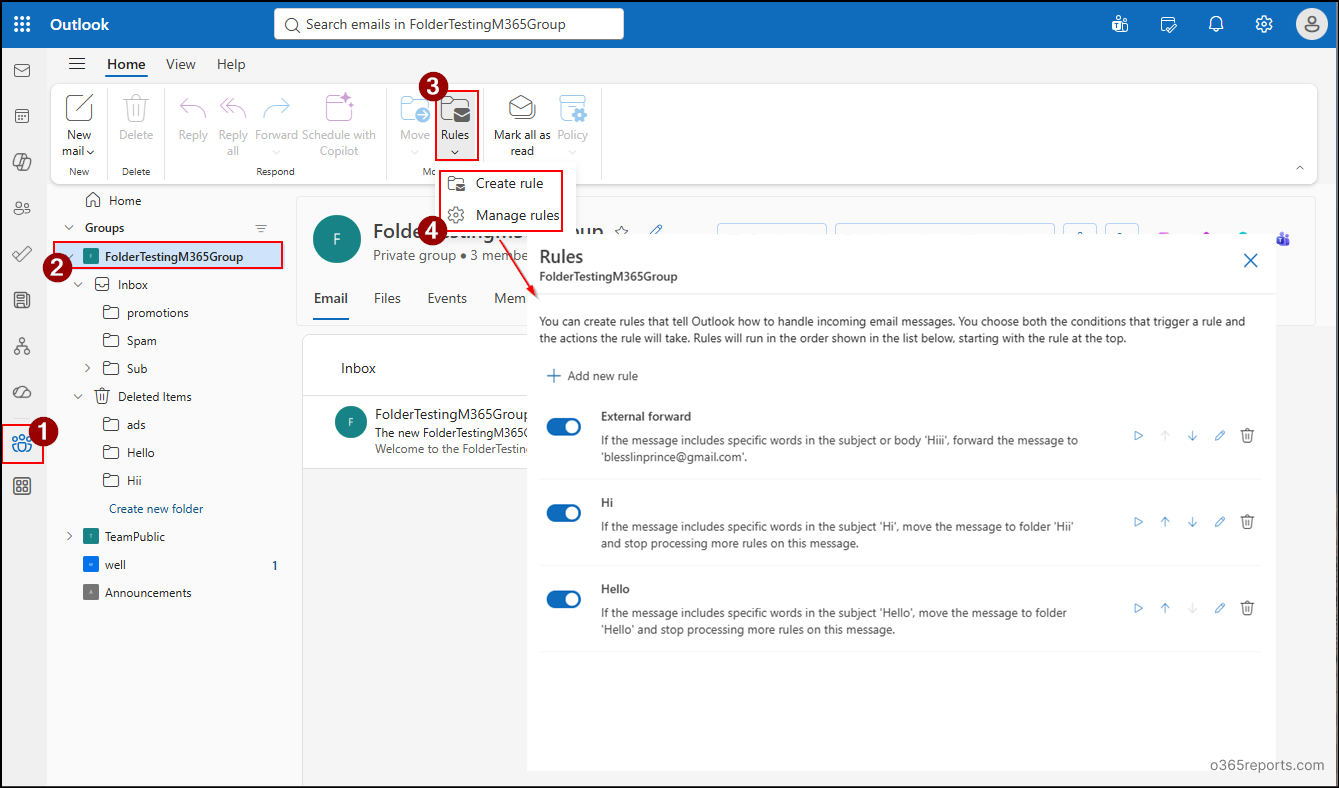Open notifications bell in top bar
This screenshot has width=1339, height=788.
coord(1216,24)
